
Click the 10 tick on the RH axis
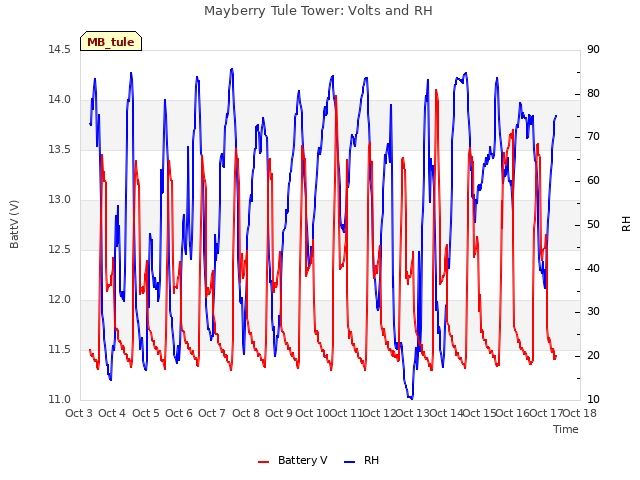click(593, 400)
